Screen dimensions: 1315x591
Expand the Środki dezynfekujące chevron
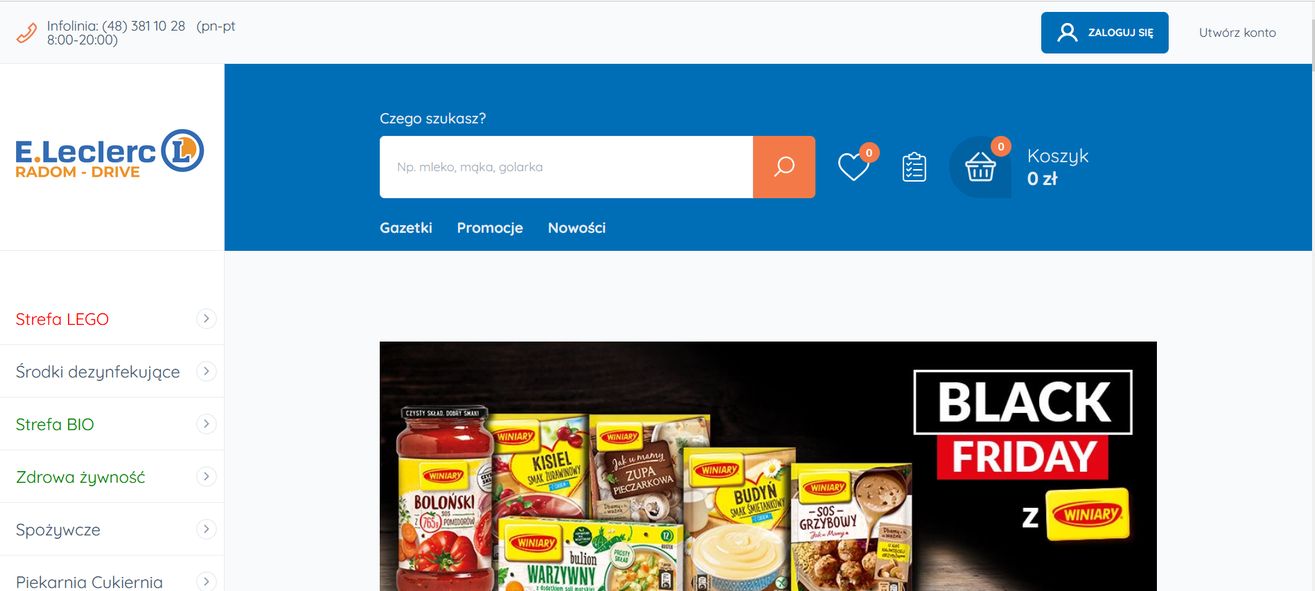[x=206, y=371]
